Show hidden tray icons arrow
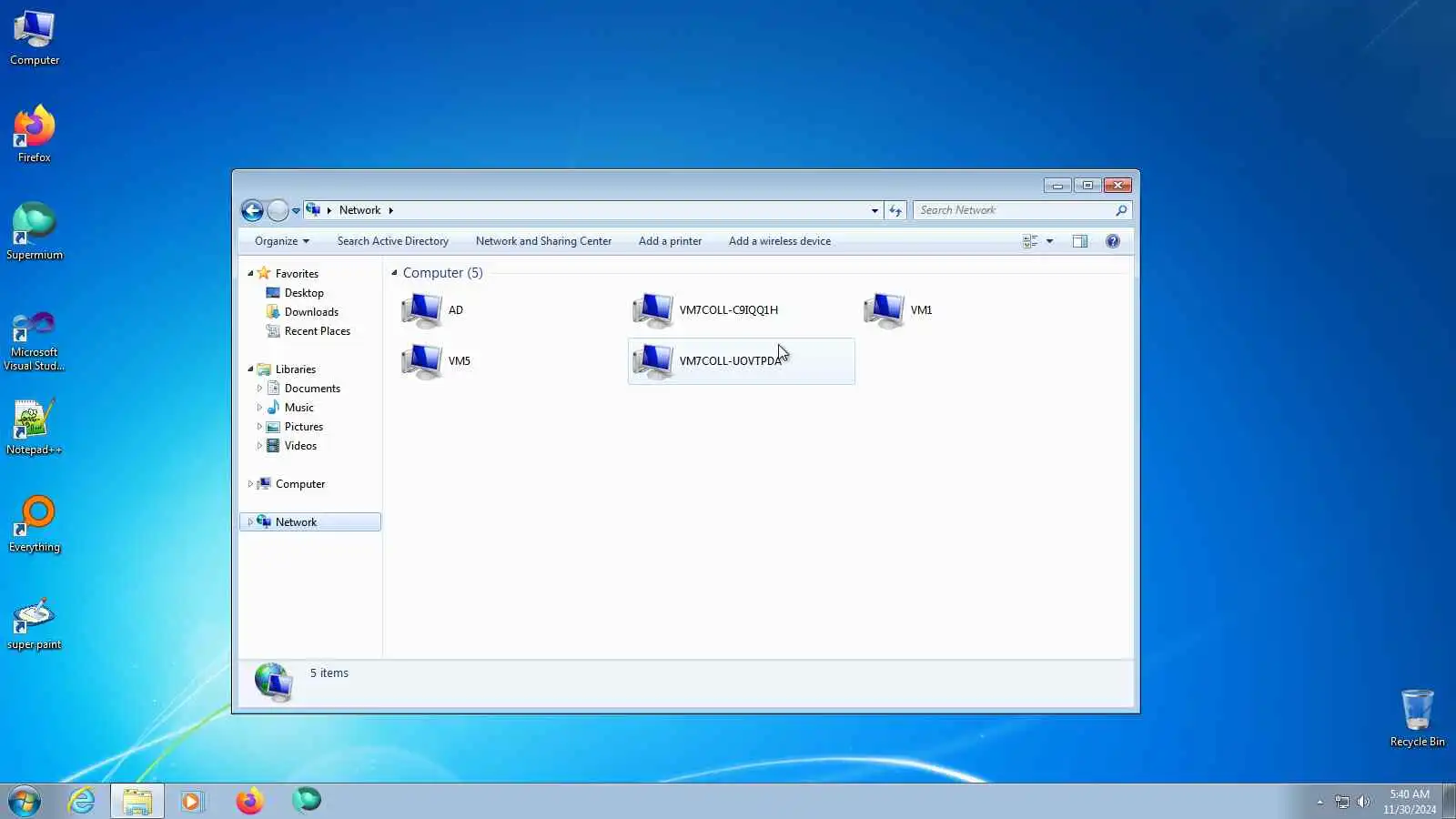Viewport: 1456px width, 819px height. click(1319, 802)
